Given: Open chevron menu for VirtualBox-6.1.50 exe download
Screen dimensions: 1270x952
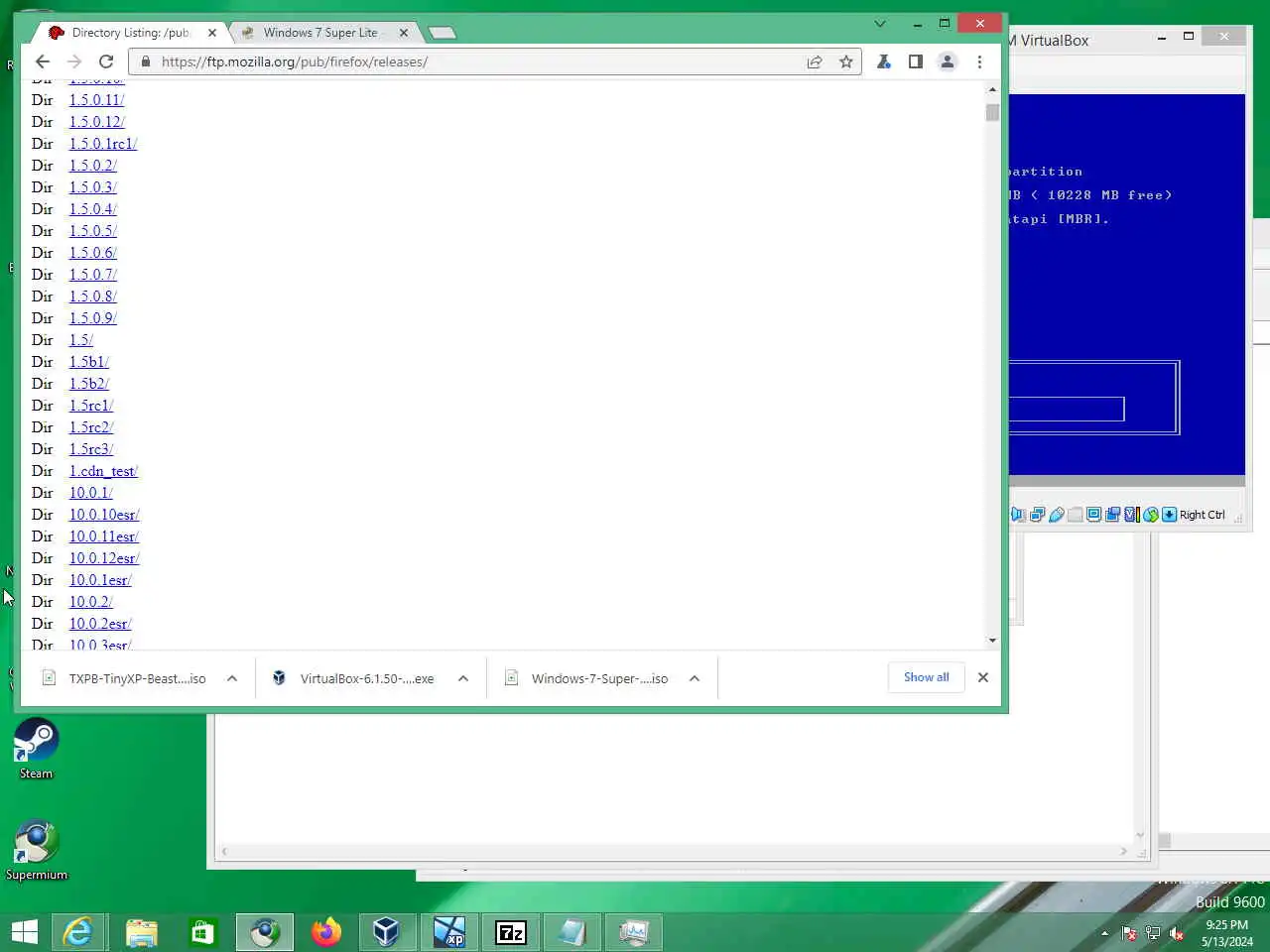Looking at the screenshot, I should 463,678.
